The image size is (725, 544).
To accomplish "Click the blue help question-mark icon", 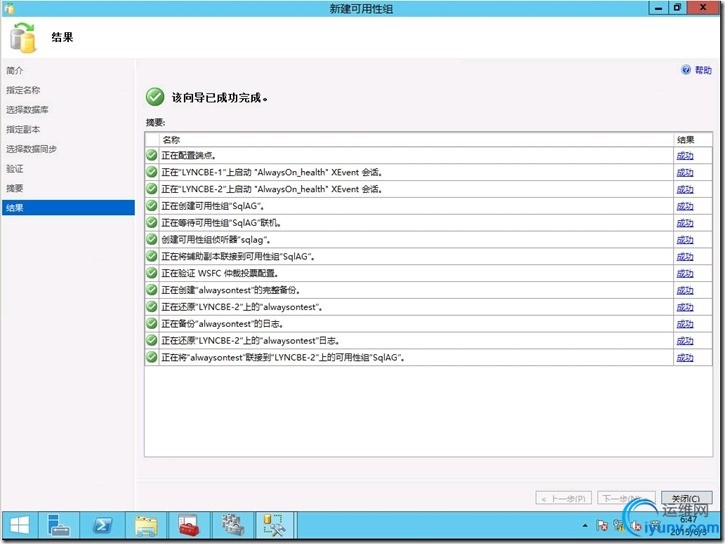I will [686, 70].
